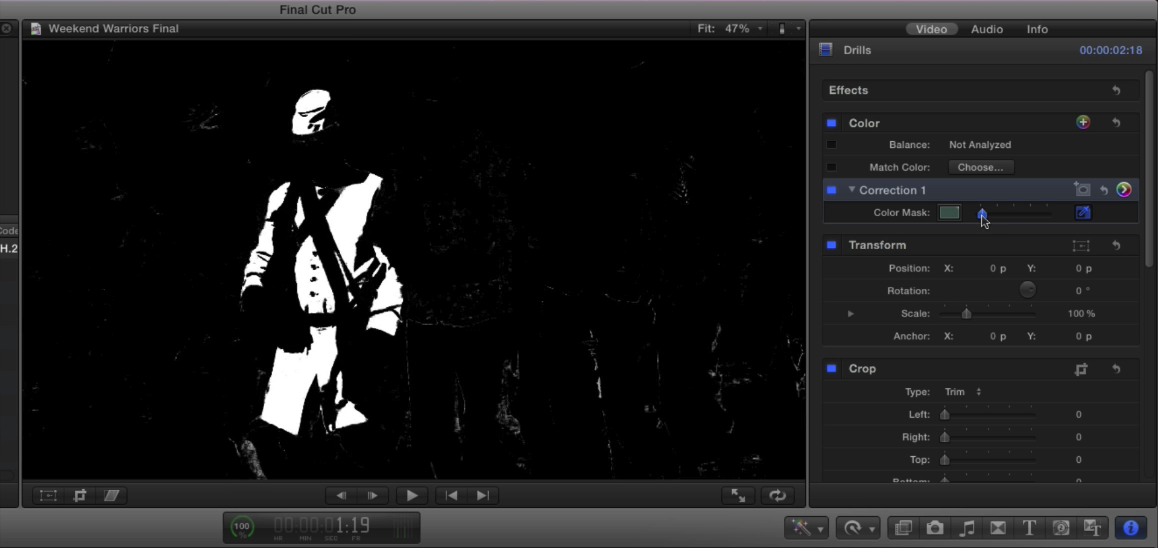Viewport: 1158px width, 548px height.
Task: Reset Correction 1
Action: click(x=1103, y=191)
